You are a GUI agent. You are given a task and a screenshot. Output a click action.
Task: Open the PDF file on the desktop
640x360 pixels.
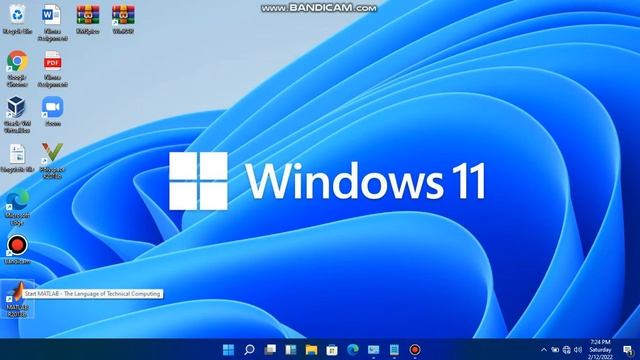(x=52, y=68)
